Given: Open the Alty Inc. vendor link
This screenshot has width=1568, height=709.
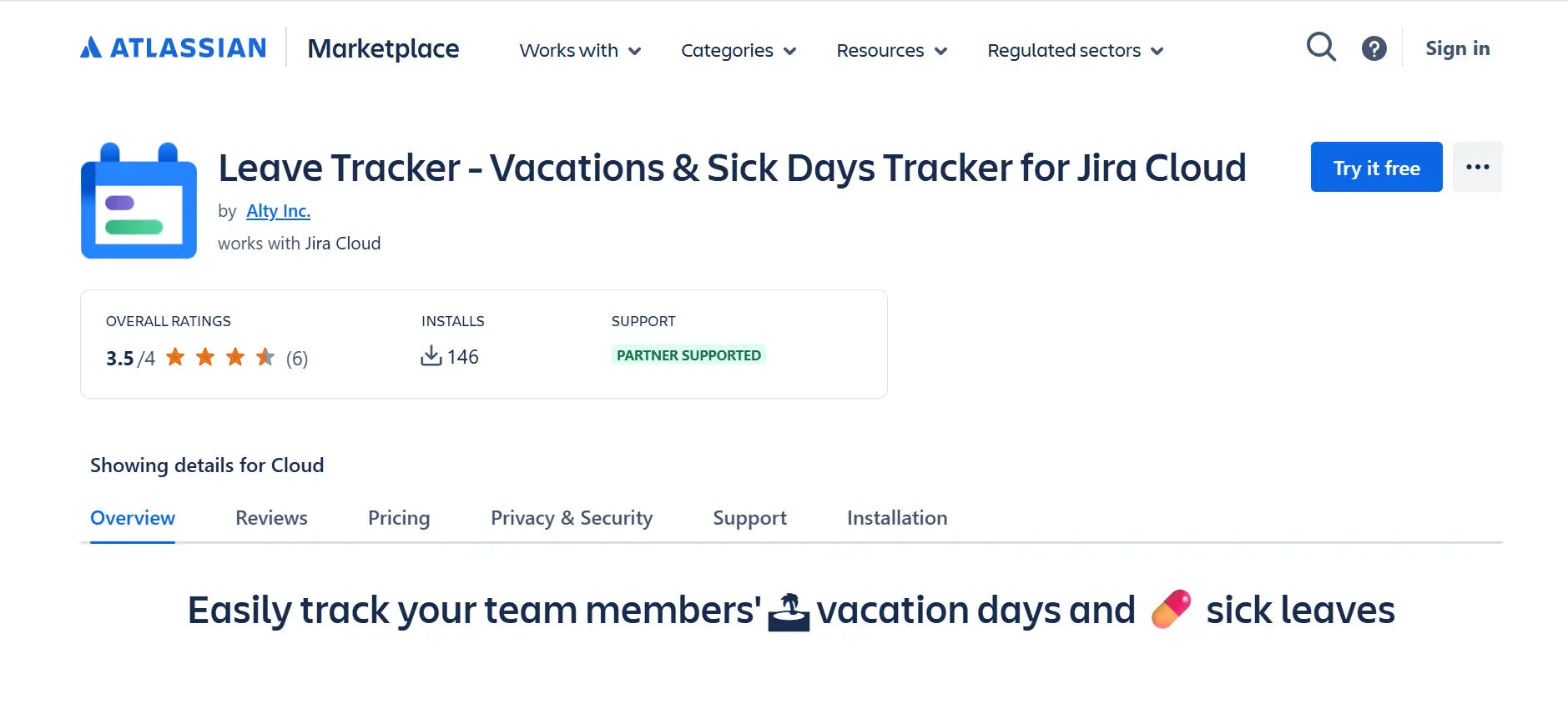Looking at the screenshot, I should (278, 211).
